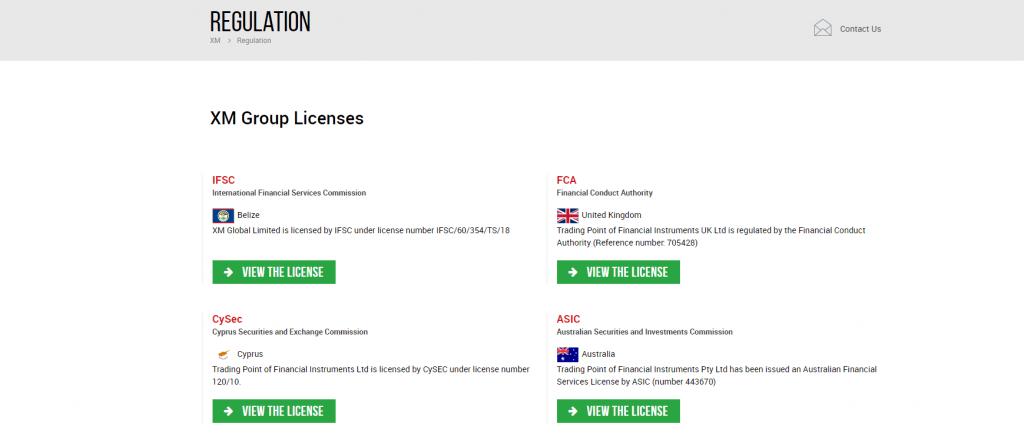Click the Cyprus flag icon
This screenshot has width=1024, height=447.
tap(223, 354)
